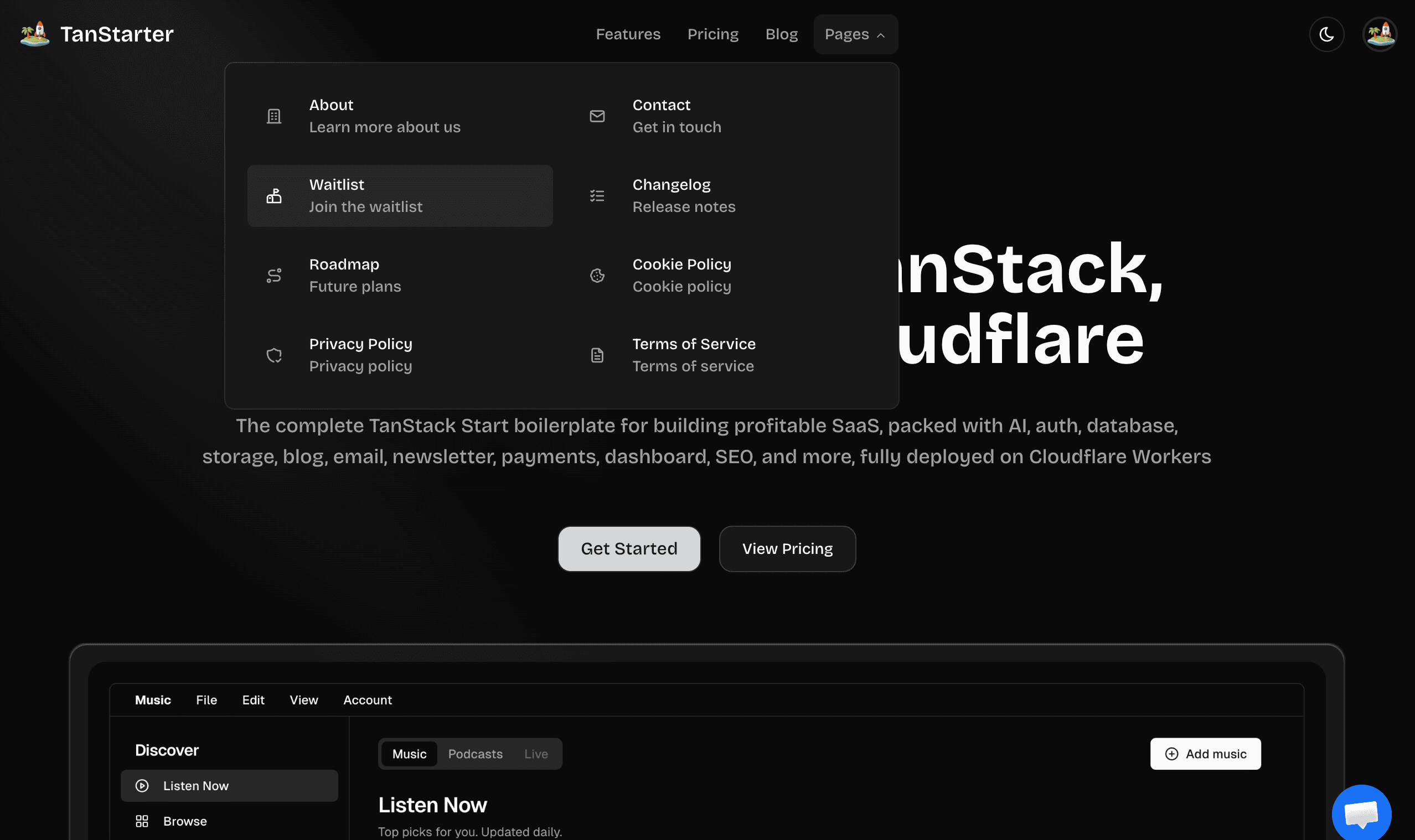This screenshot has height=840, width=1415.
Task: Open the Features nav link
Action: pyautogui.click(x=628, y=34)
